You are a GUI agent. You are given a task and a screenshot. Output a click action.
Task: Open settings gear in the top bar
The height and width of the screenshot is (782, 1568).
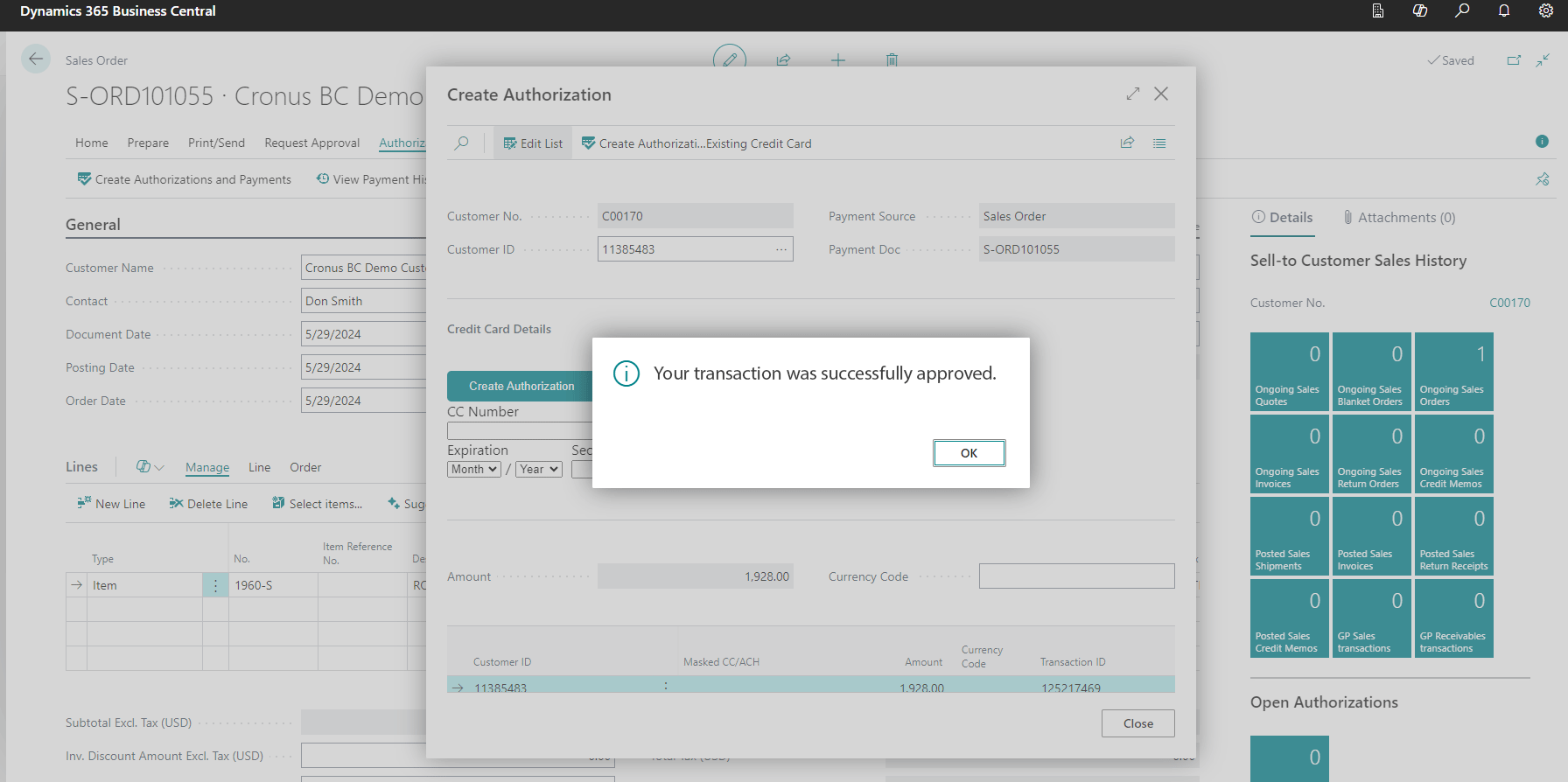click(1546, 11)
